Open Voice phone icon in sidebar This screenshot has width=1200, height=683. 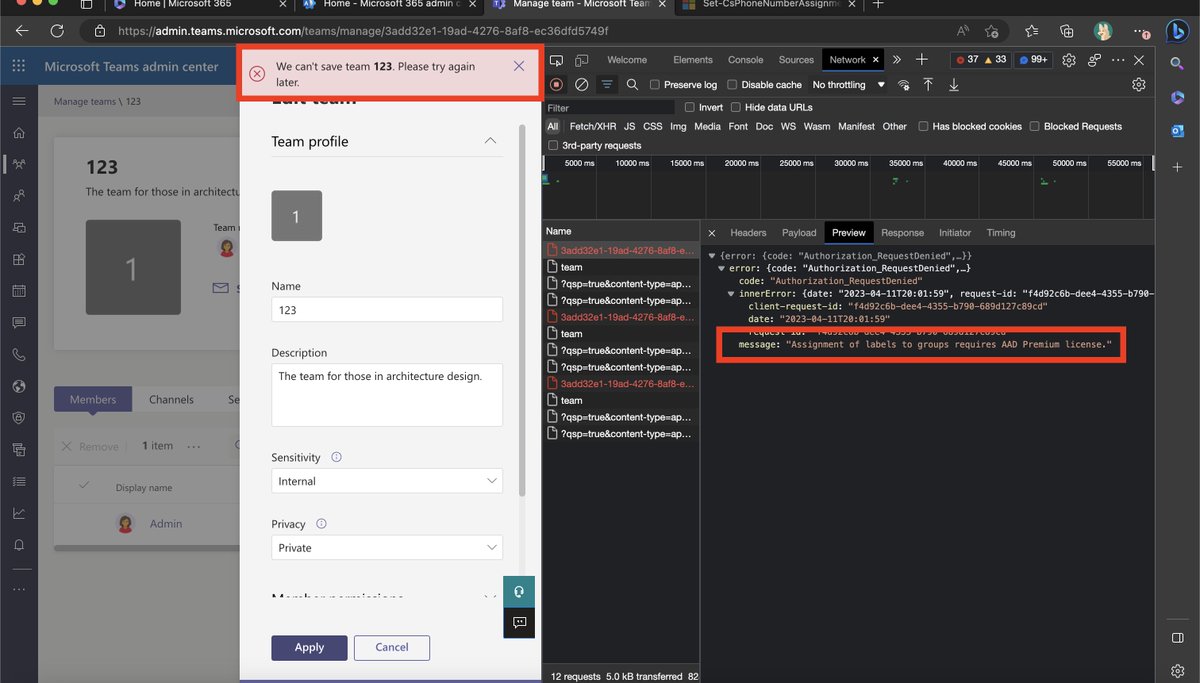coord(18,355)
